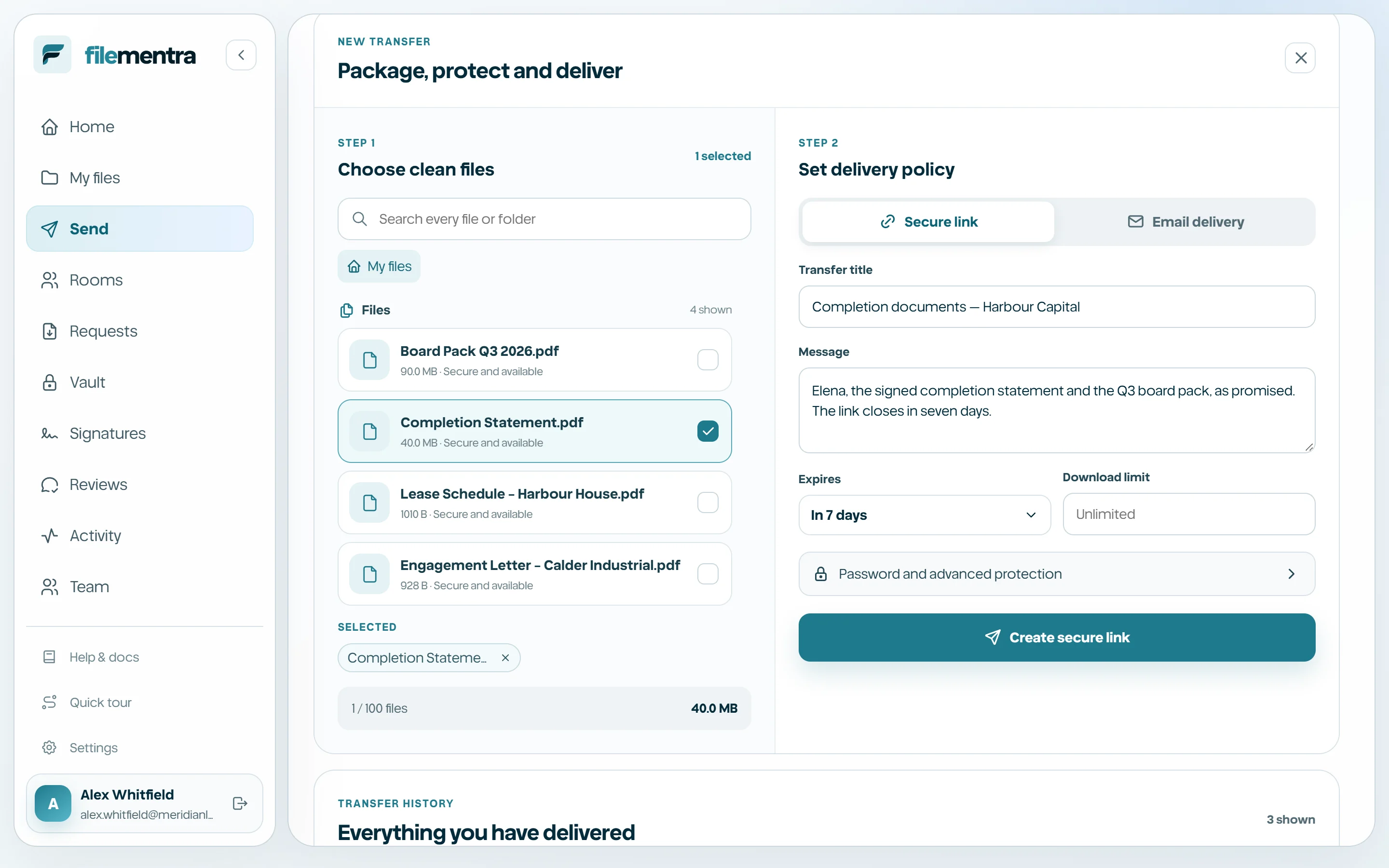Click the My files breadcrumb chip
1389x868 pixels.
coord(379,266)
